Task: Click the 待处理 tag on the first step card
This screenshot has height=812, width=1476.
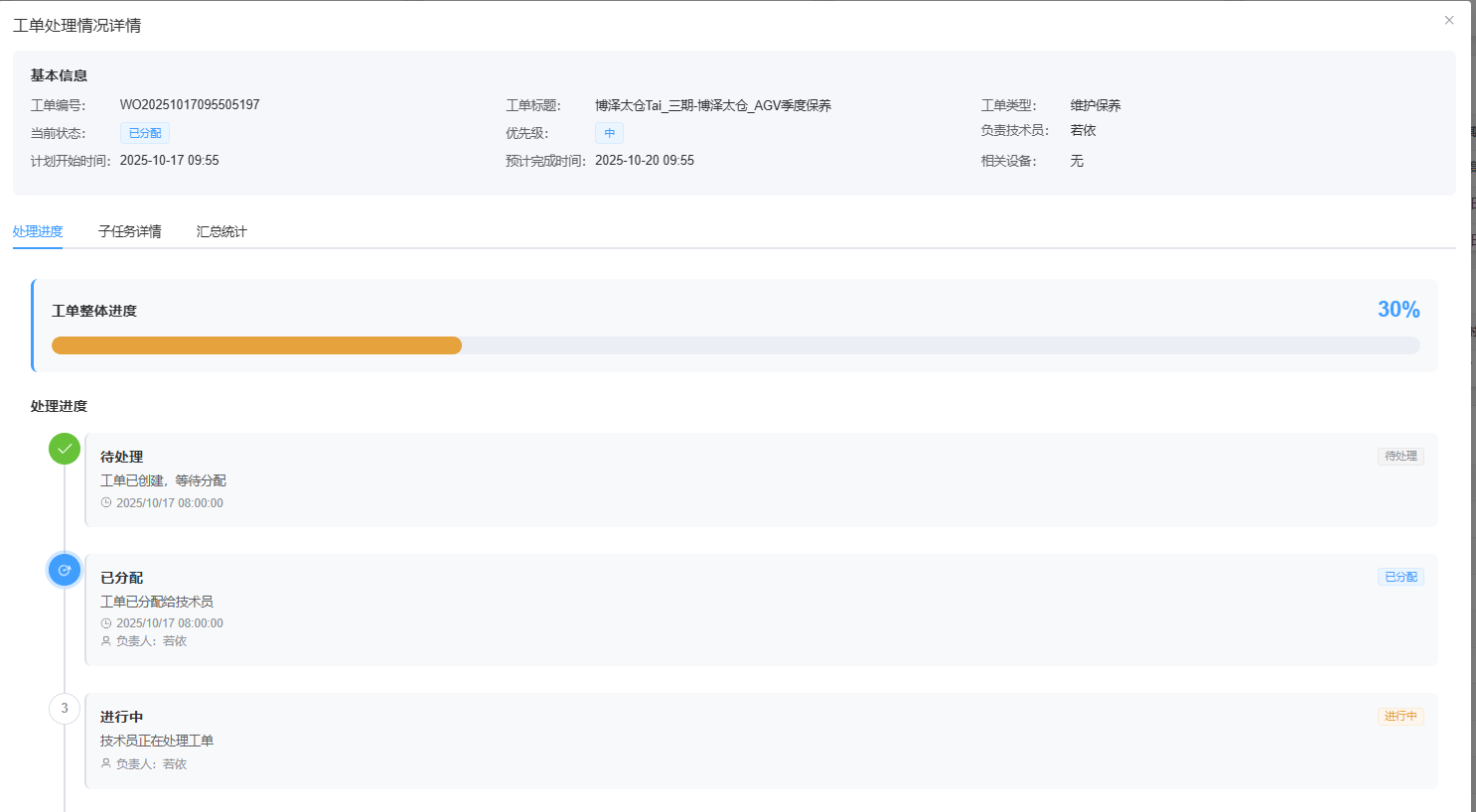Action: pos(1401,457)
